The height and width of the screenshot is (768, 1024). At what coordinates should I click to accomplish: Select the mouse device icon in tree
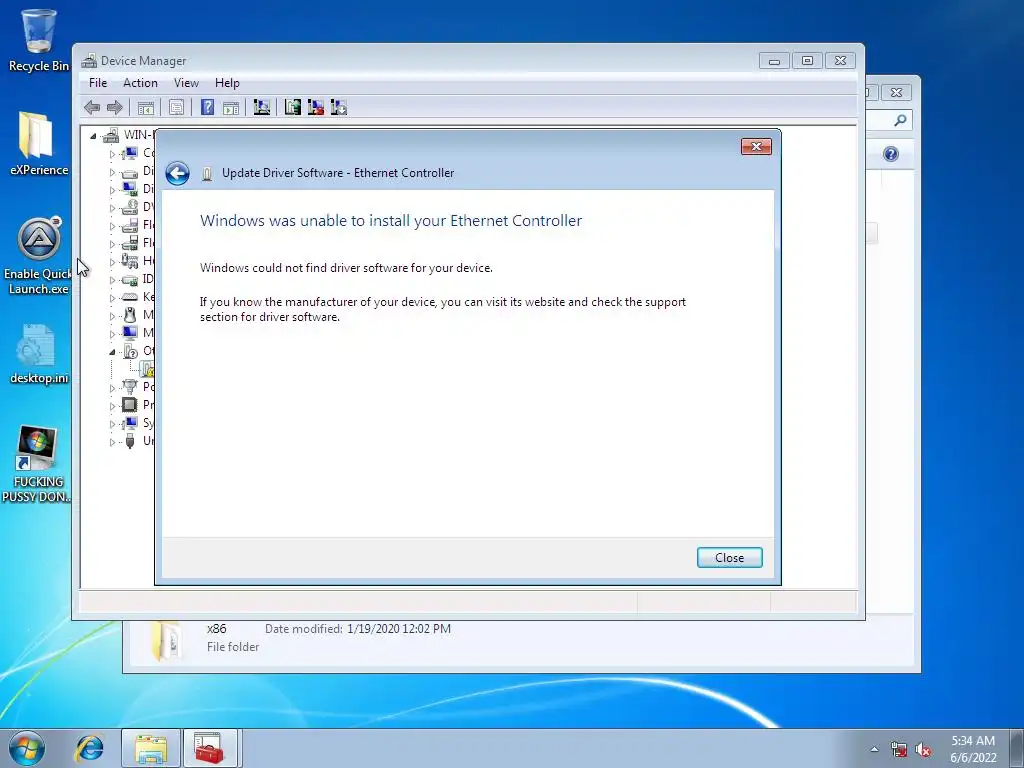[130, 315]
